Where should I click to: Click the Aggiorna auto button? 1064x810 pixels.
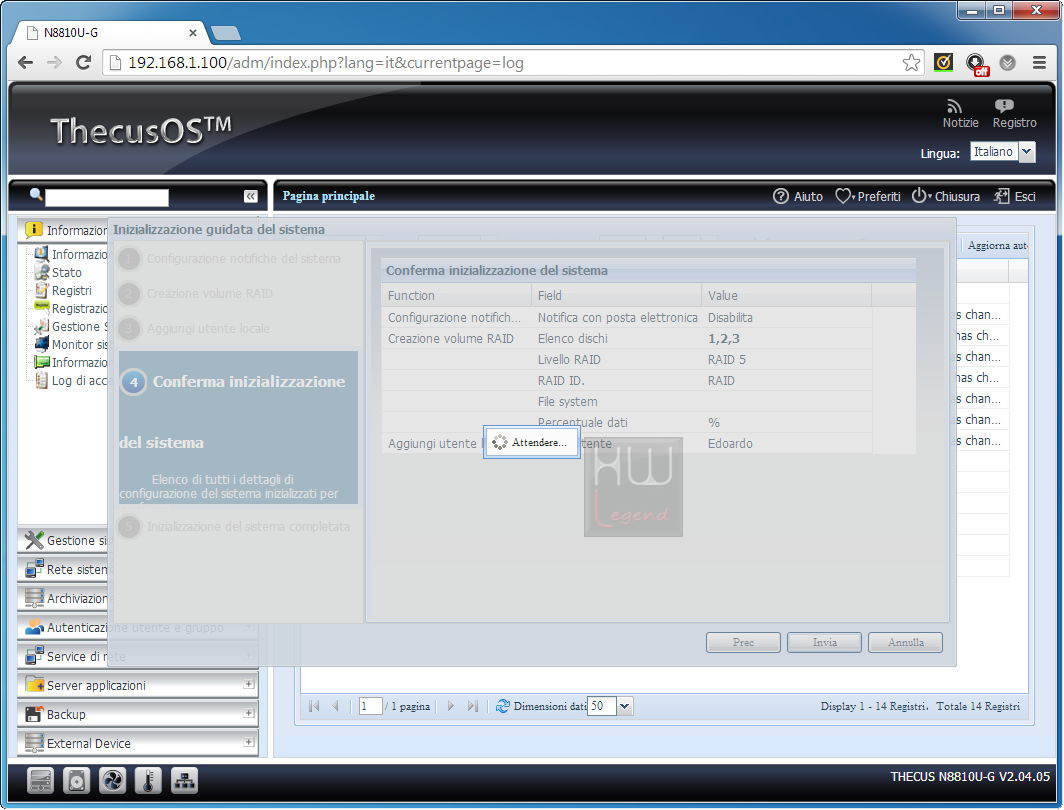pyautogui.click(x=997, y=246)
